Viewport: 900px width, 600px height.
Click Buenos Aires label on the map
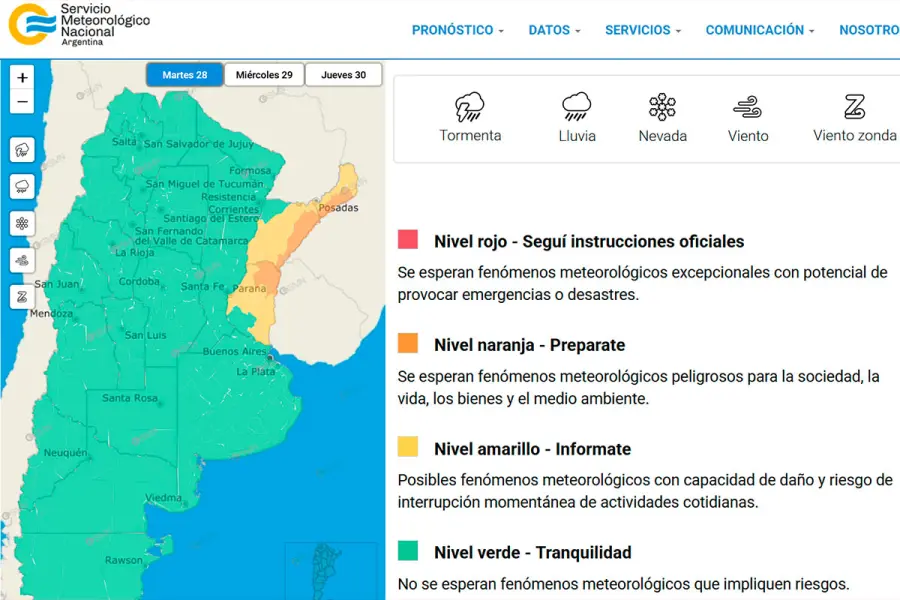coord(235,351)
